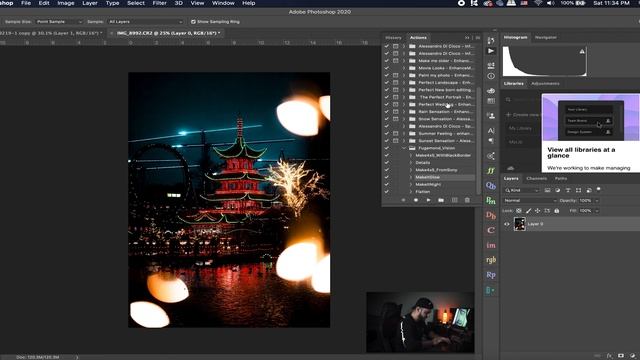Toggle dialog box for Sunset Sensation set
The height and width of the screenshot is (360, 640).
pos(396,141)
